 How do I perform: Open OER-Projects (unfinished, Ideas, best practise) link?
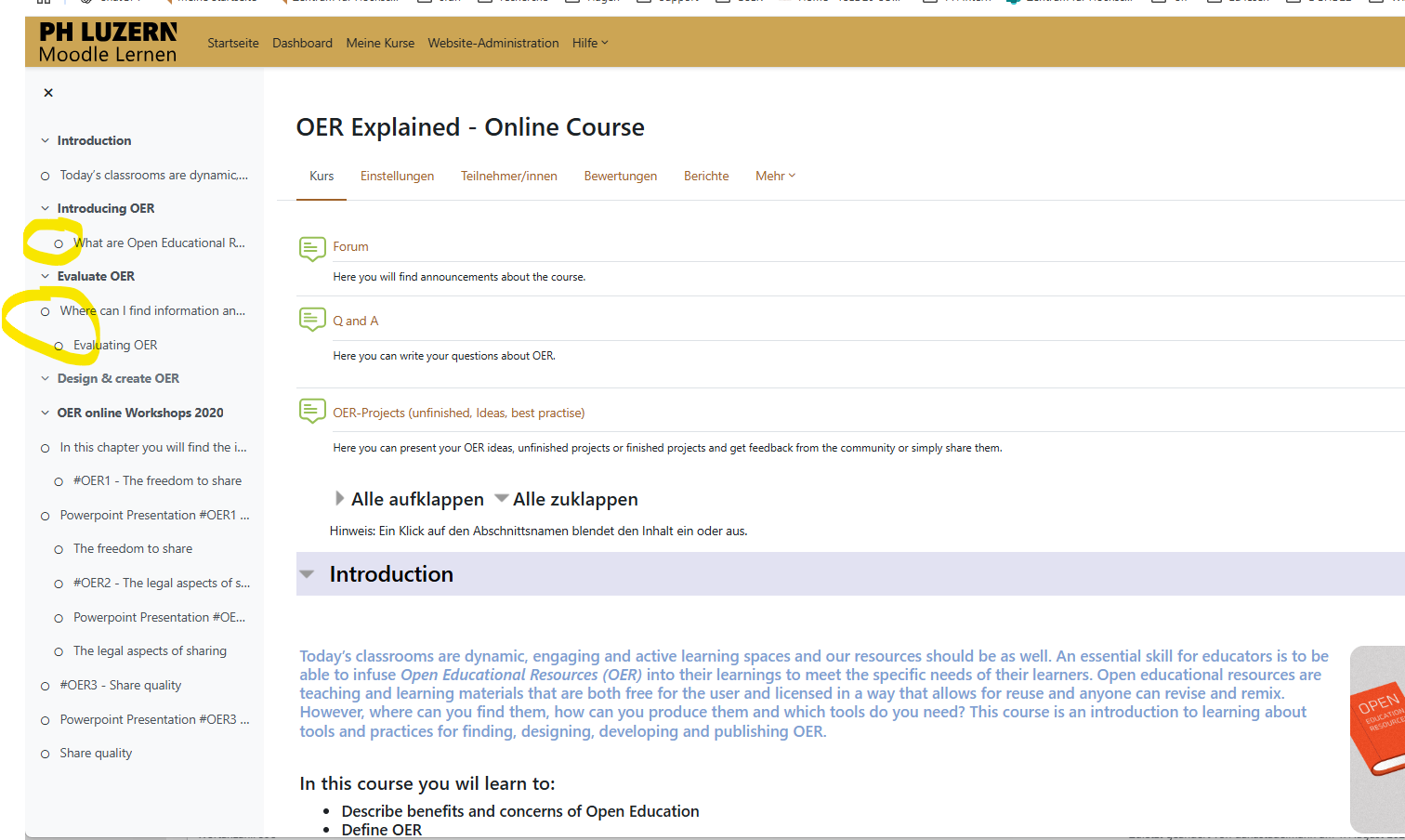pyautogui.click(x=458, y=413)
